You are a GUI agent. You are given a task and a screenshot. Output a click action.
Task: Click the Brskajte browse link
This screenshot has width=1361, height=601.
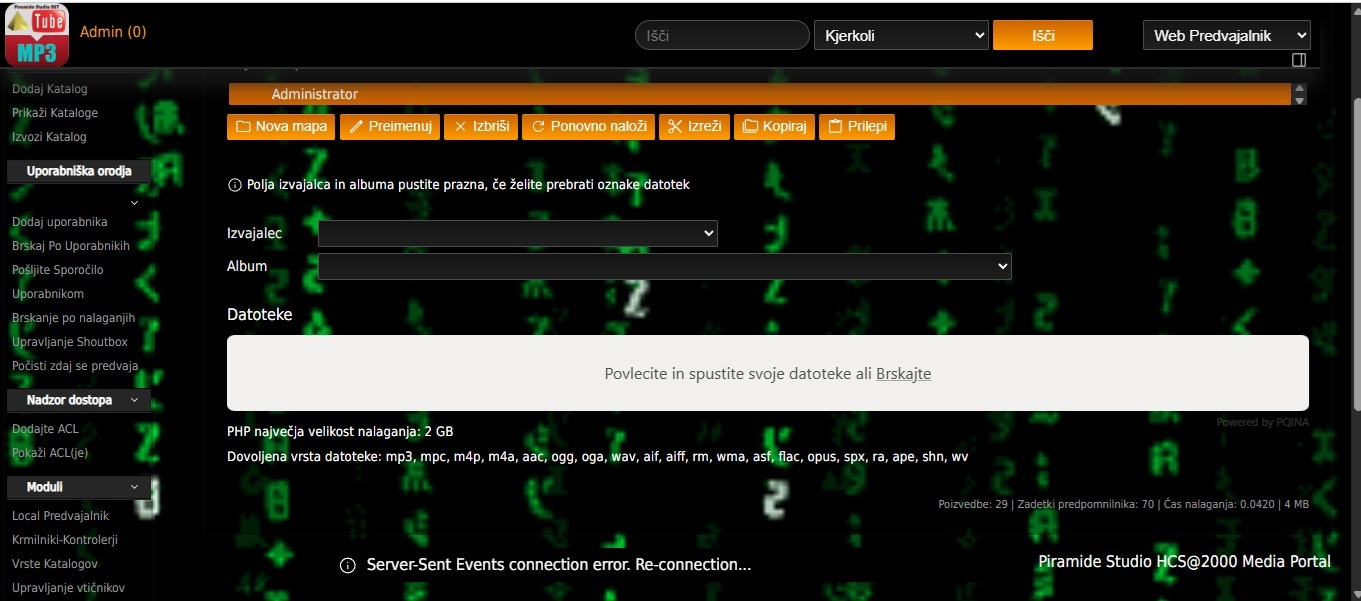pos(903,374)
